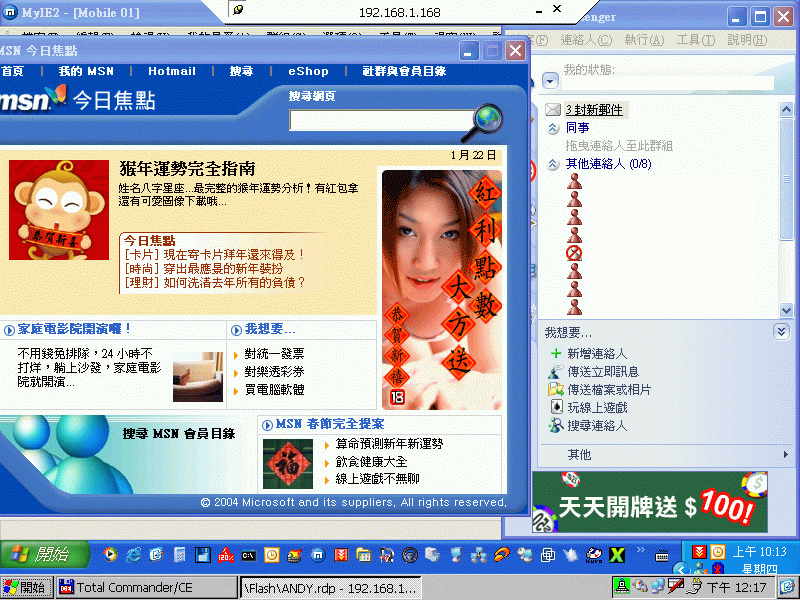Open 連絡人(C) menu in Messenger

pyautogui.click(x=586, y=40)
